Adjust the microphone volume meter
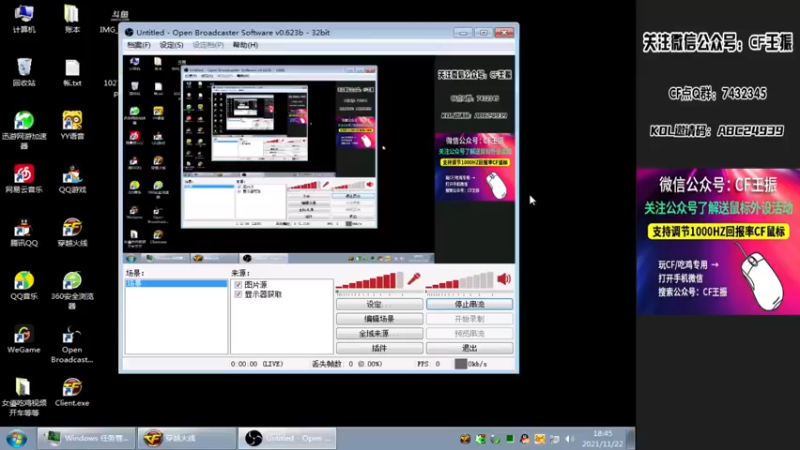This screenshot has width=800, height=450. point(370,281)
